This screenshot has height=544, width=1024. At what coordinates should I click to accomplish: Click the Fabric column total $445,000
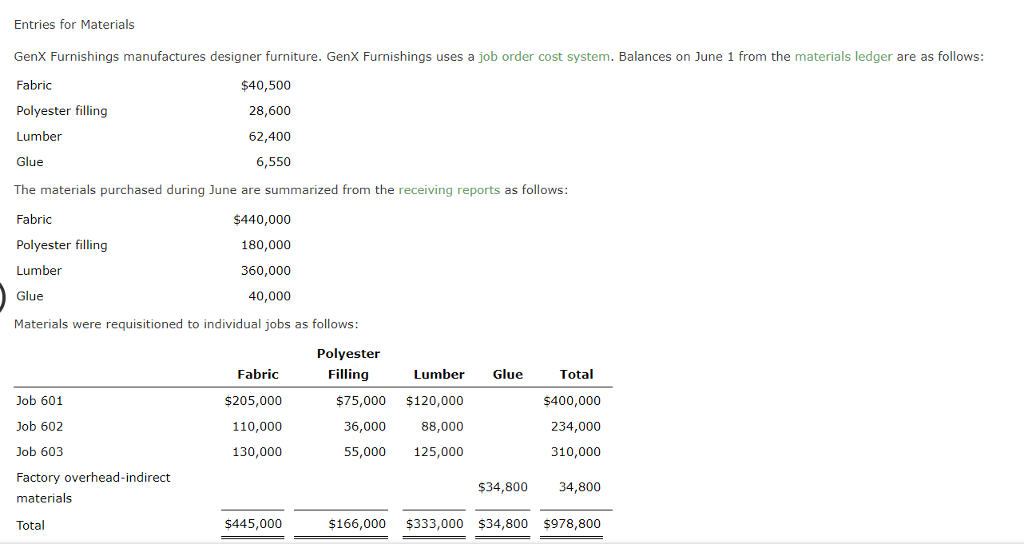pyautogui.click(x=253, y=524)
